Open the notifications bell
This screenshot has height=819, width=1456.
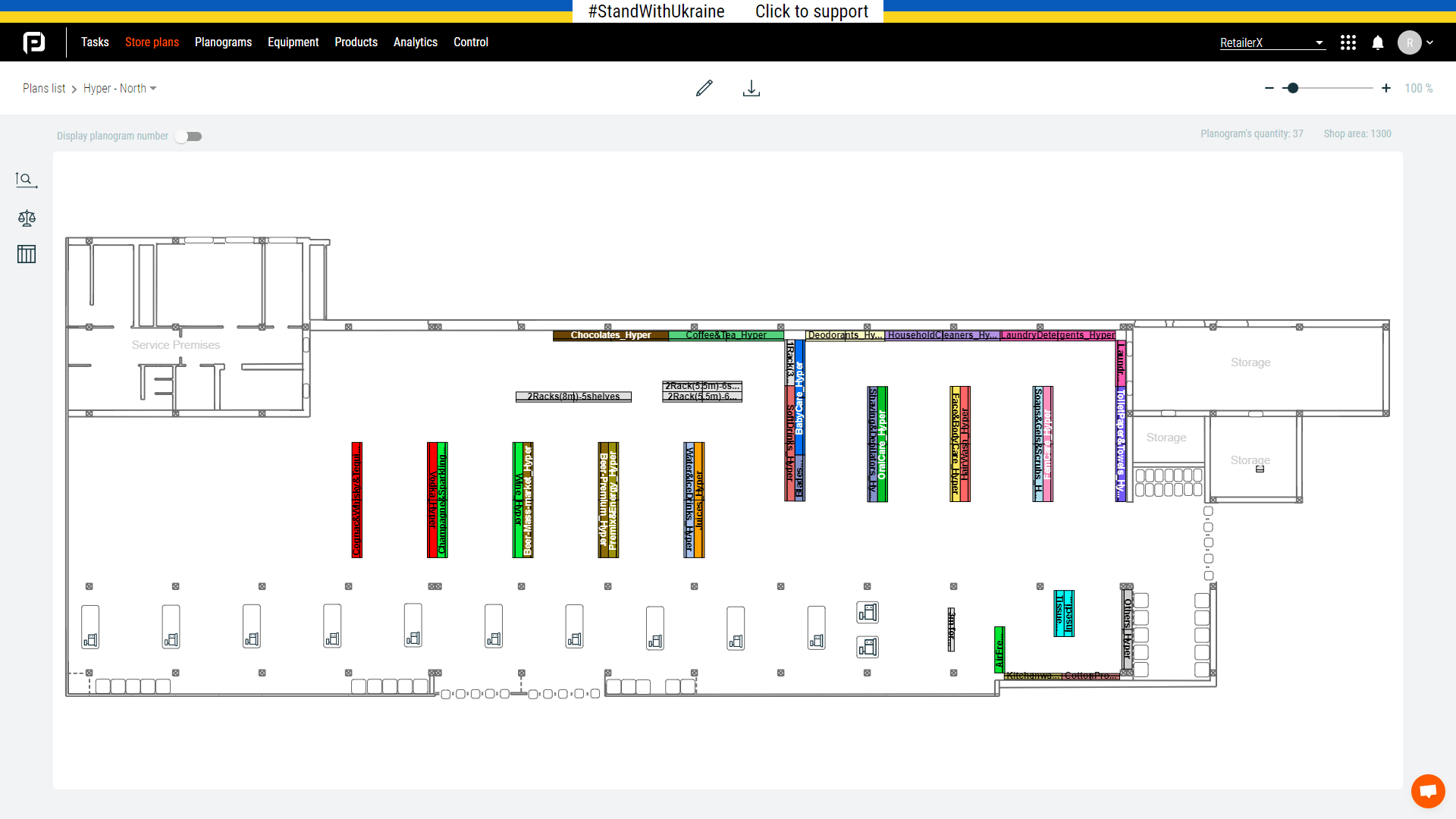(1378, 42)
